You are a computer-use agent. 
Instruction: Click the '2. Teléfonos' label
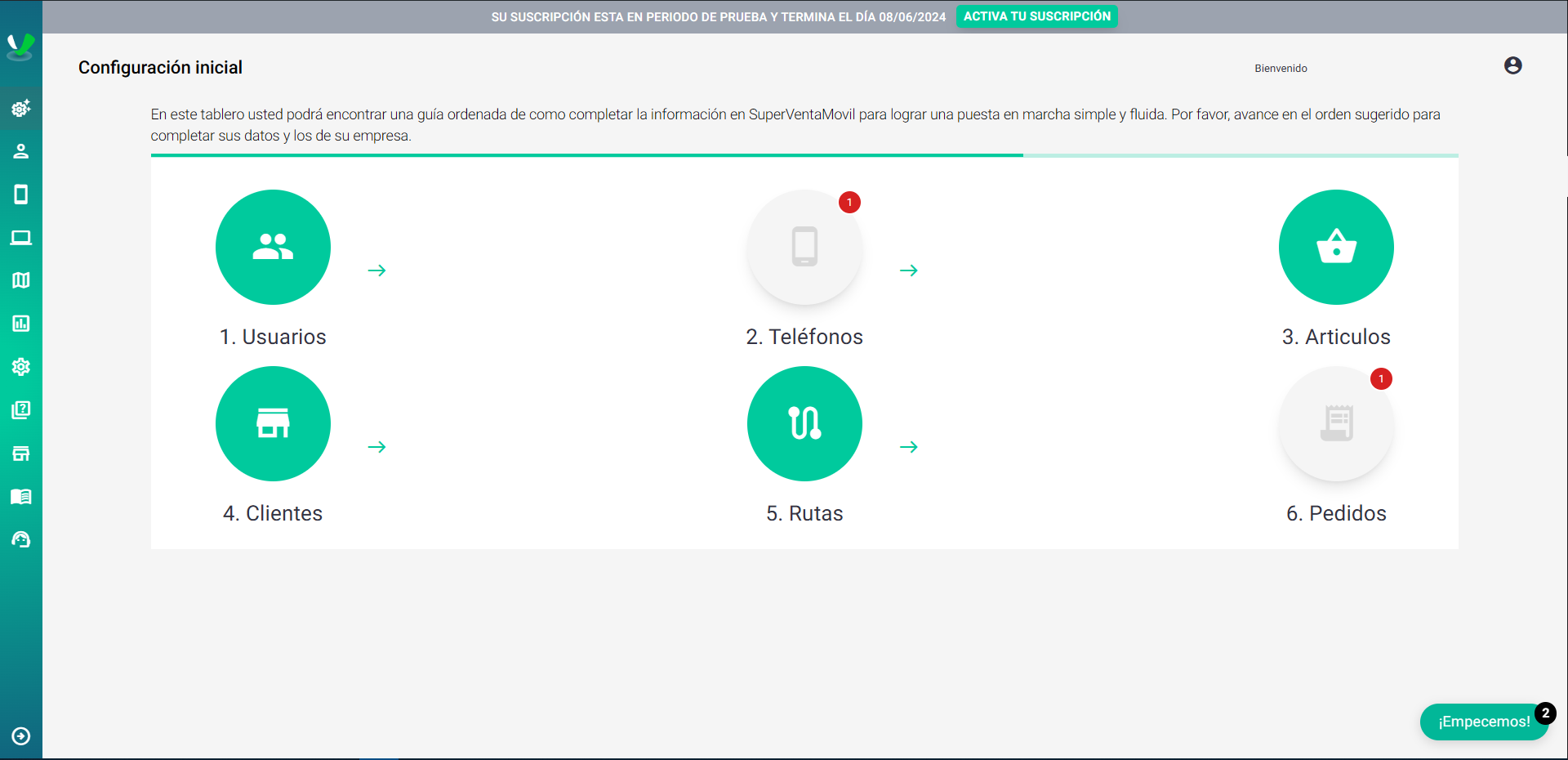(x=804, y=337)
